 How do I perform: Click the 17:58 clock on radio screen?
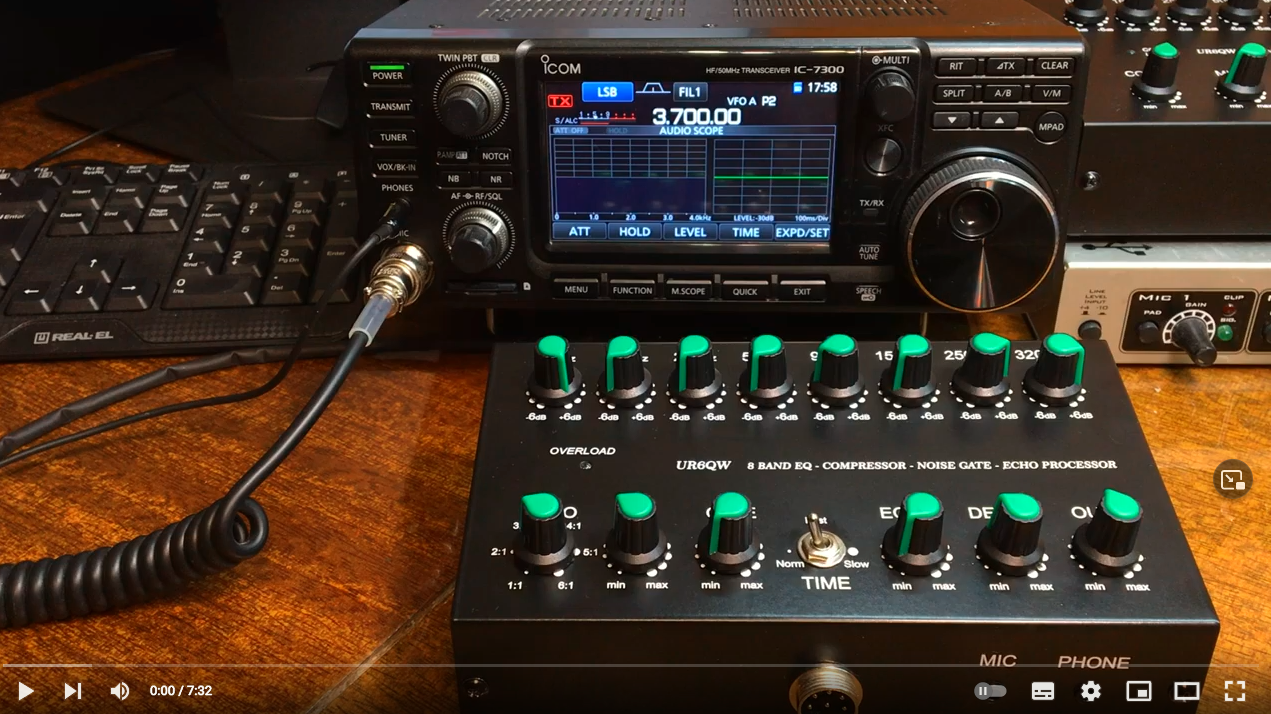822,88
